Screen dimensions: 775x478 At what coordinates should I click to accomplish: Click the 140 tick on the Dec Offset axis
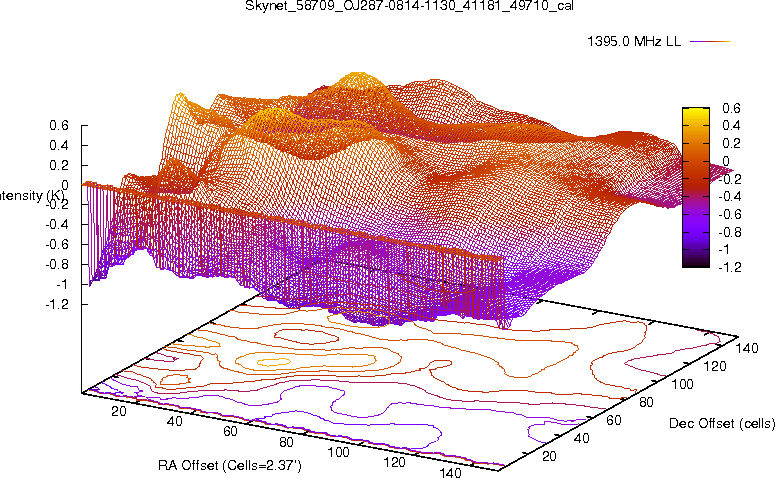click(x=747, y=348)
